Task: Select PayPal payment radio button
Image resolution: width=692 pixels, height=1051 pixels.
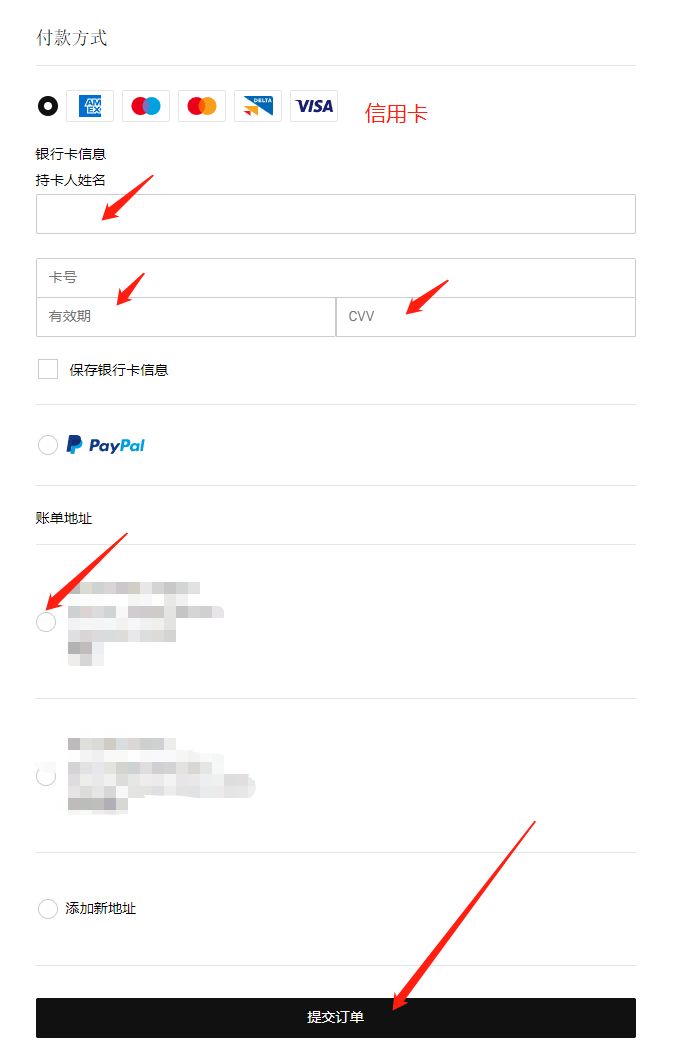Action: pos(48,445)
